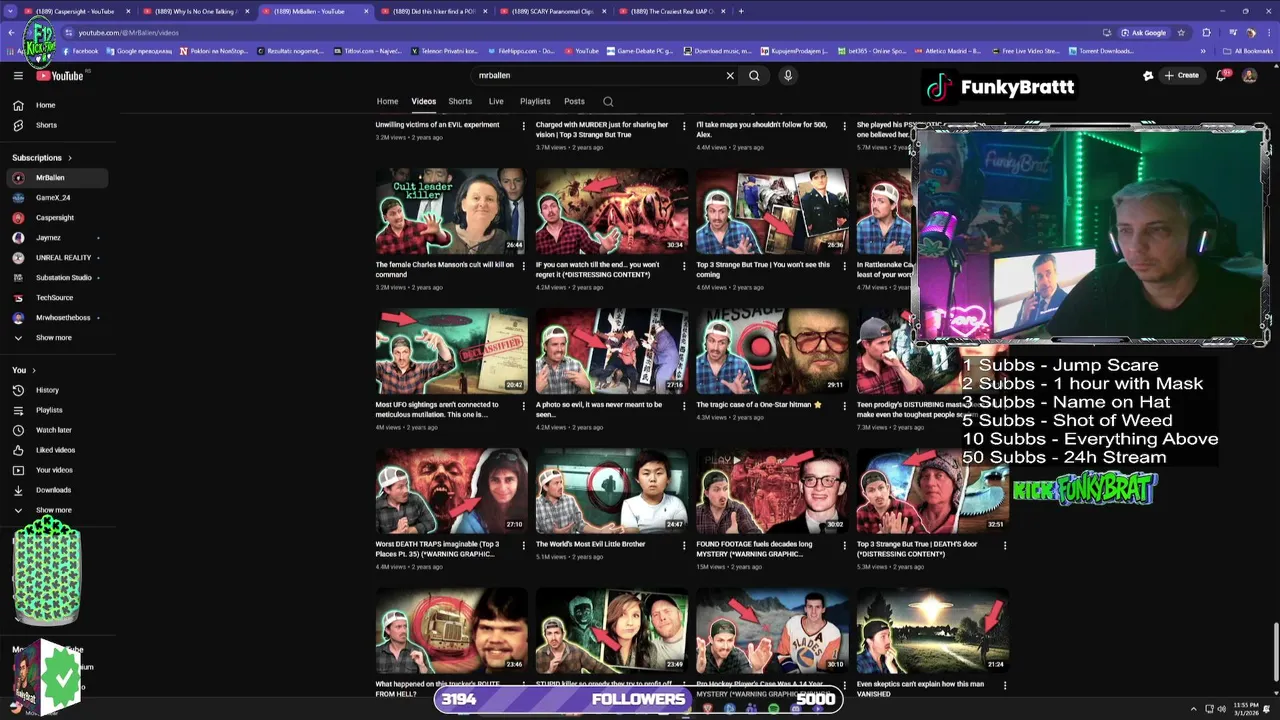Play the 'Most UFO sightings' video thumbnail
1280x720 pixels.
(x=451, y=351)
